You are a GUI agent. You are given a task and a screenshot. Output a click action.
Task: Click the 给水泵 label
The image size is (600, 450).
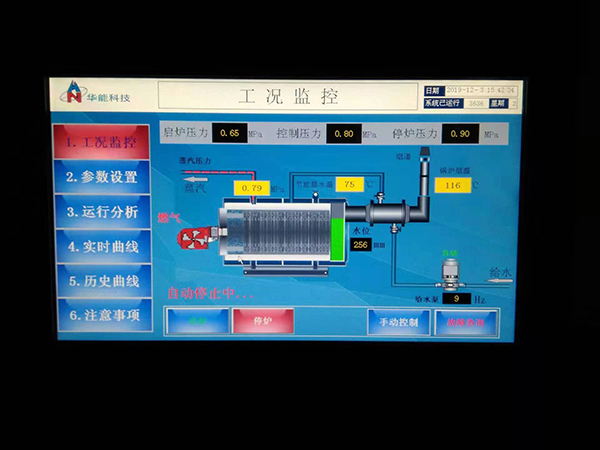[427, 299]
